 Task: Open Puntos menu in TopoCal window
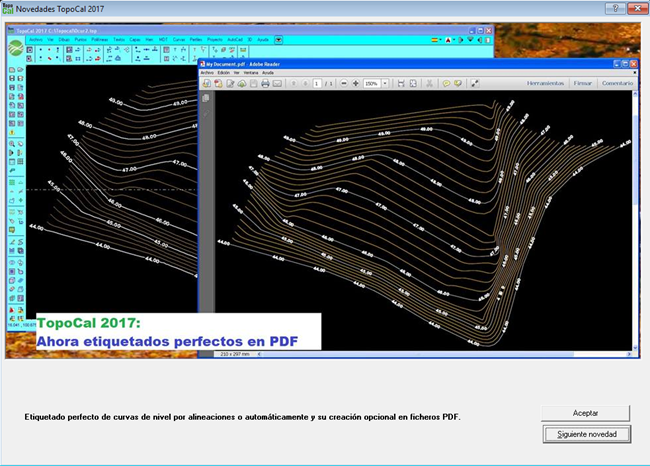click(x=80, y=40)
